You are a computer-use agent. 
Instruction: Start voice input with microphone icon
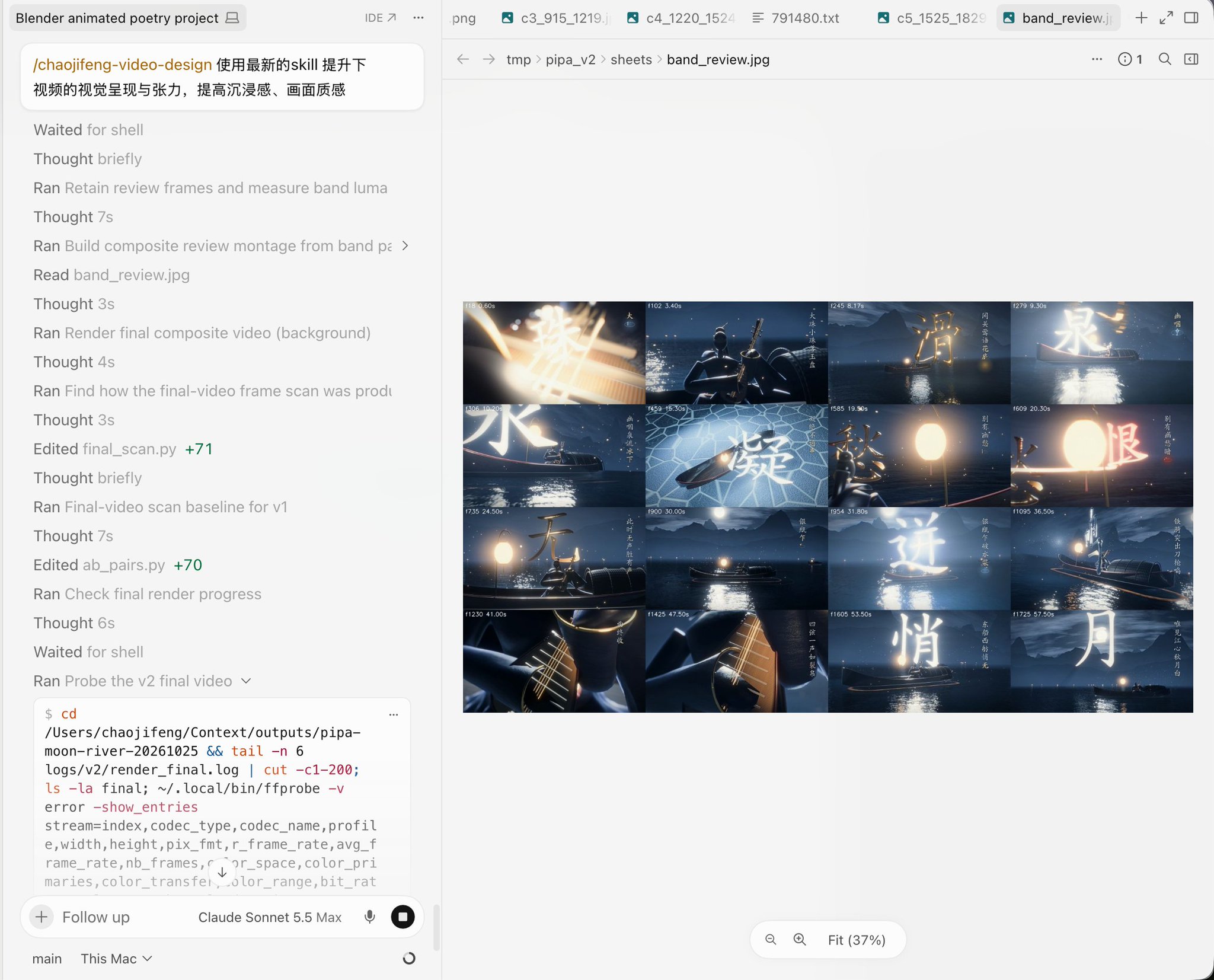click(370, 917)
